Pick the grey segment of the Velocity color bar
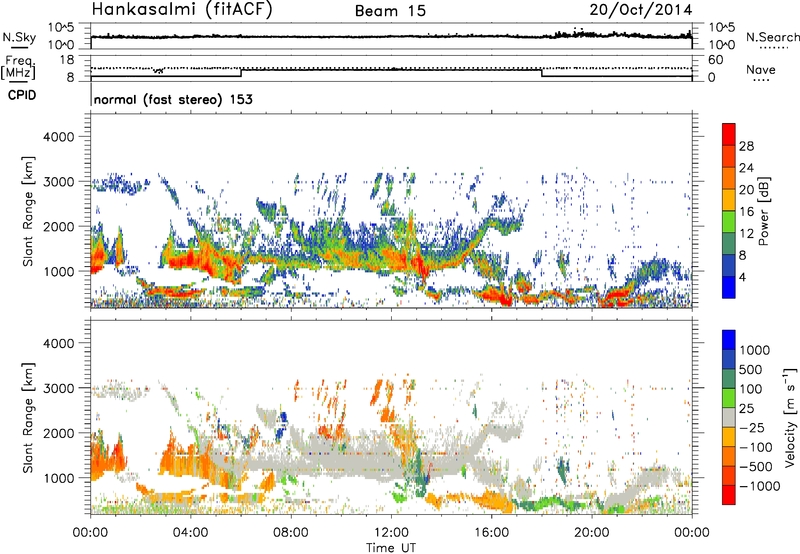 [729, 417]
